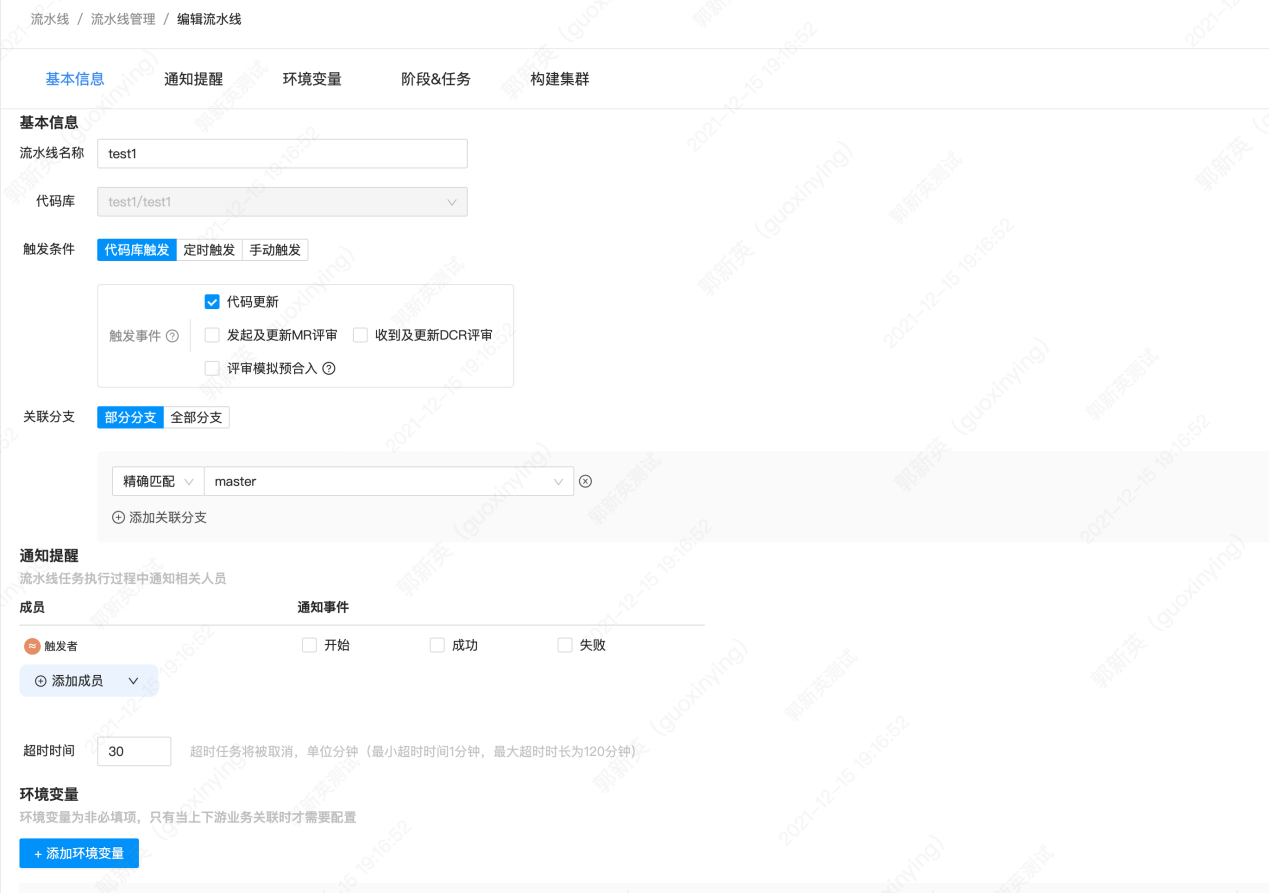The height and width of the screenshot is (893, 1269).
Task: Open the 构建集群 tab
Action: tap(560, 78)
